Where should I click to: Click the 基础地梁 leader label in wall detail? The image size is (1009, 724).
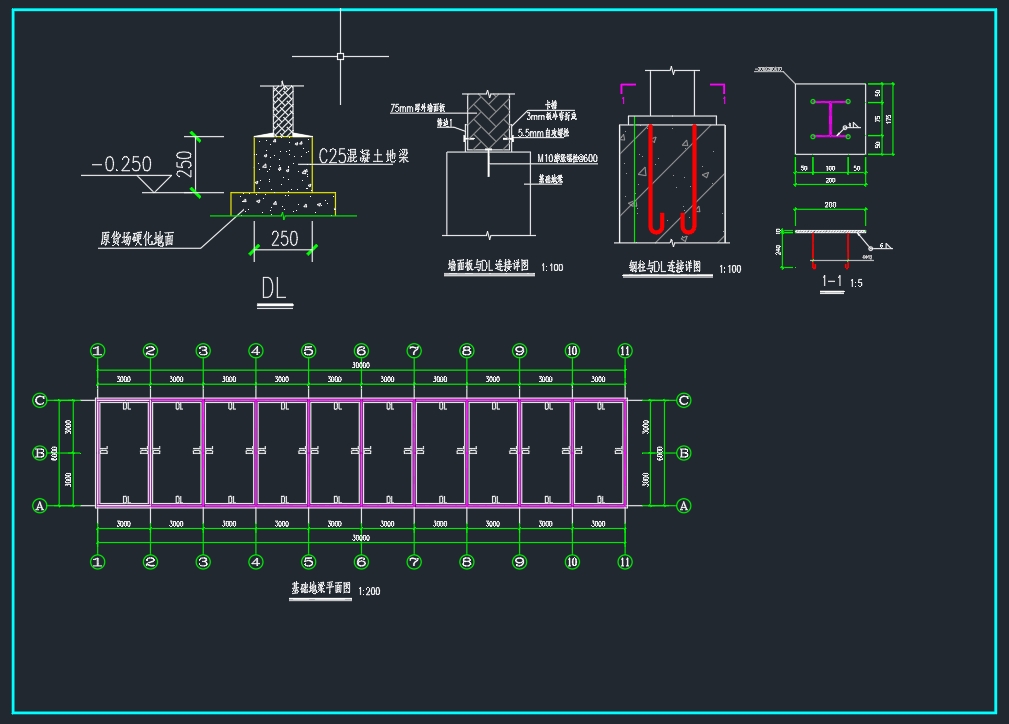point(550,180)
